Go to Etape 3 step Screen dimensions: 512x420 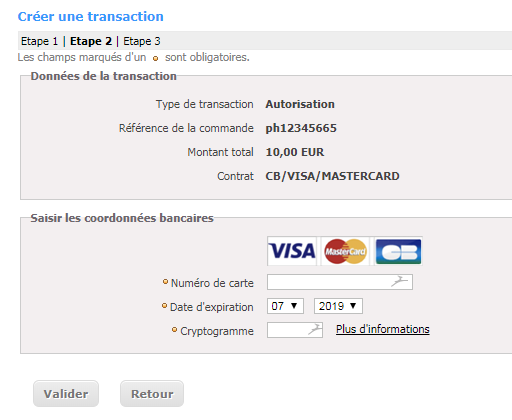click(142, 41)
